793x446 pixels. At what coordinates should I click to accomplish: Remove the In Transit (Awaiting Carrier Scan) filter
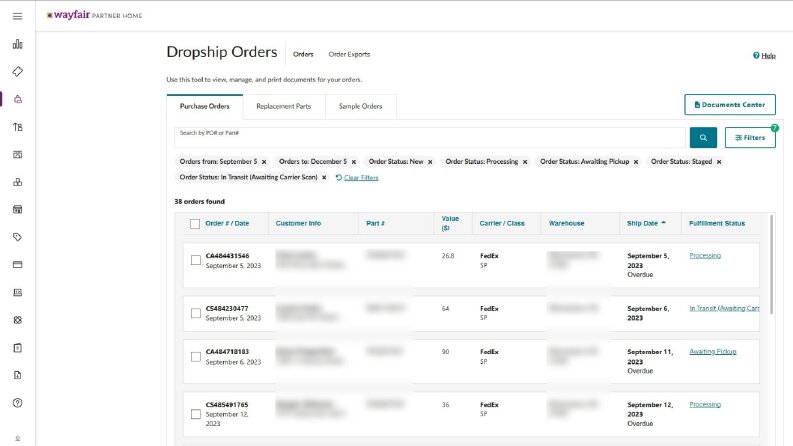coord(324,177)
